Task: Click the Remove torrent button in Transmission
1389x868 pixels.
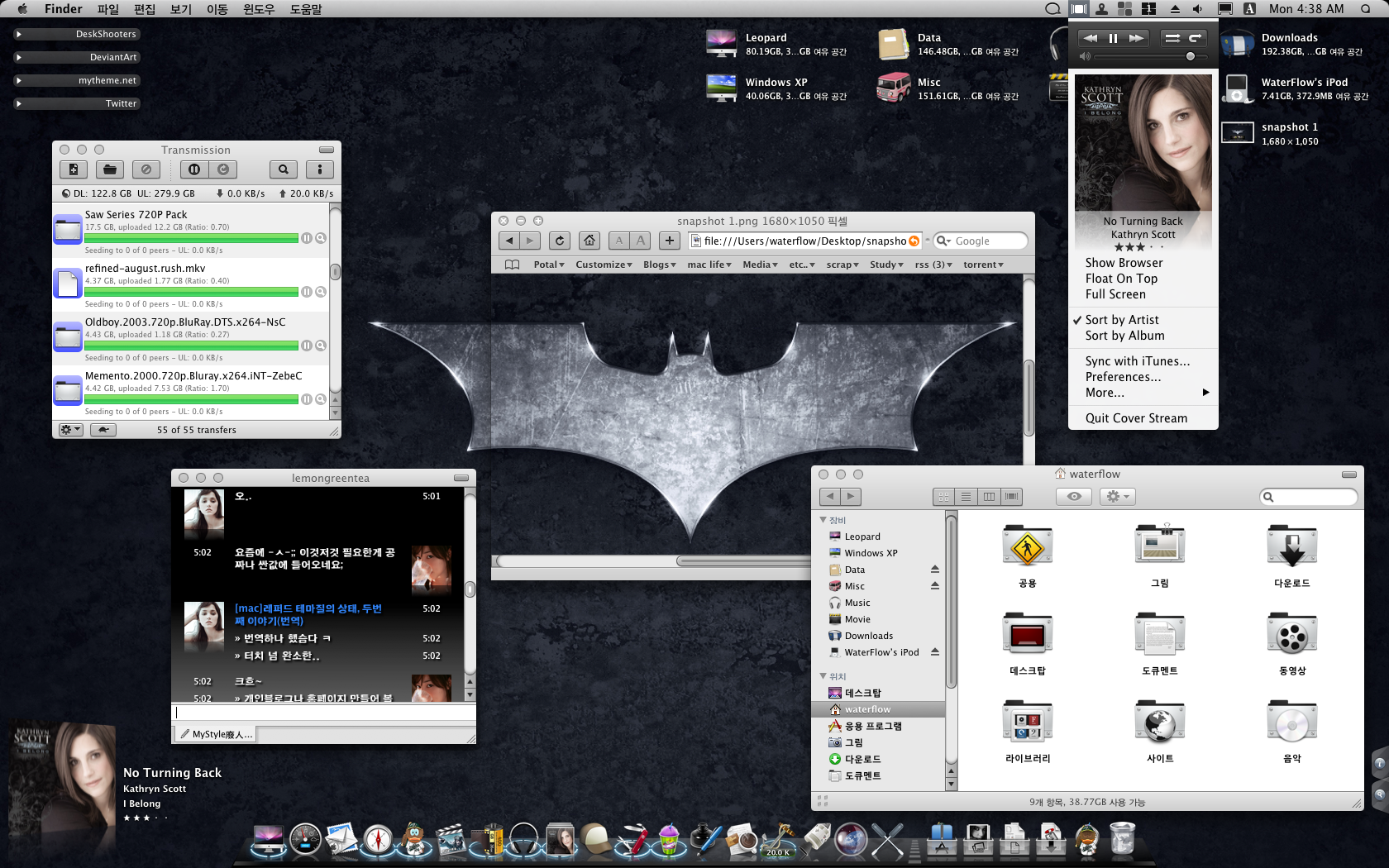Action: [146, 169]
